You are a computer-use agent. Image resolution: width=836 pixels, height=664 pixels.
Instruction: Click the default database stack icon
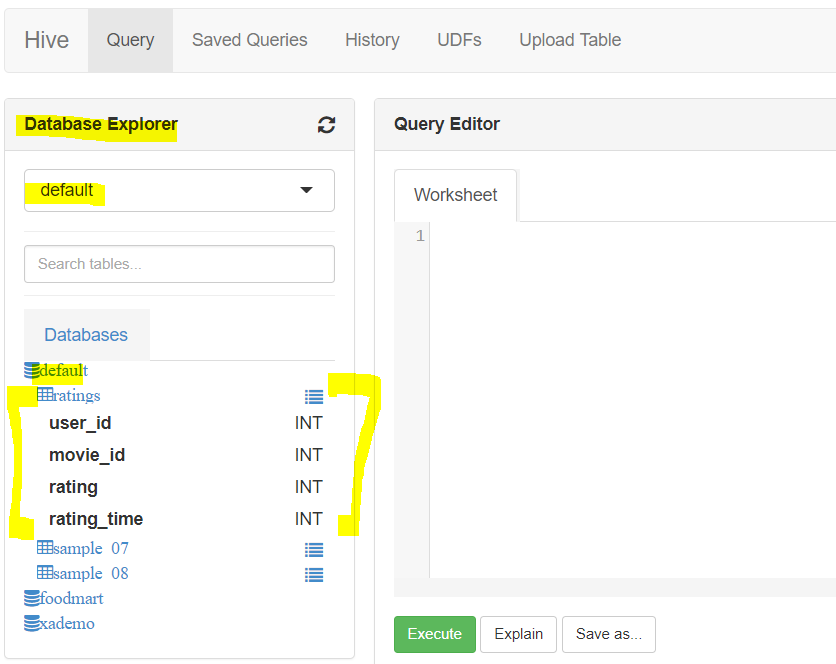coord(32,371)
